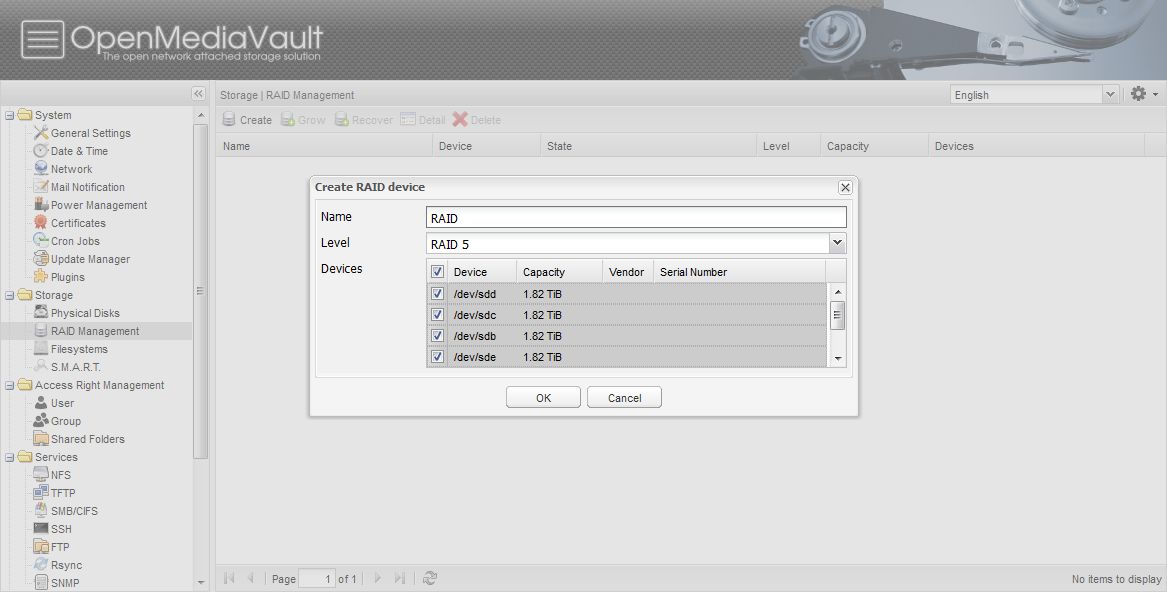
Task: Sort RAID grid by State column
Action: (x=648, y=146)
